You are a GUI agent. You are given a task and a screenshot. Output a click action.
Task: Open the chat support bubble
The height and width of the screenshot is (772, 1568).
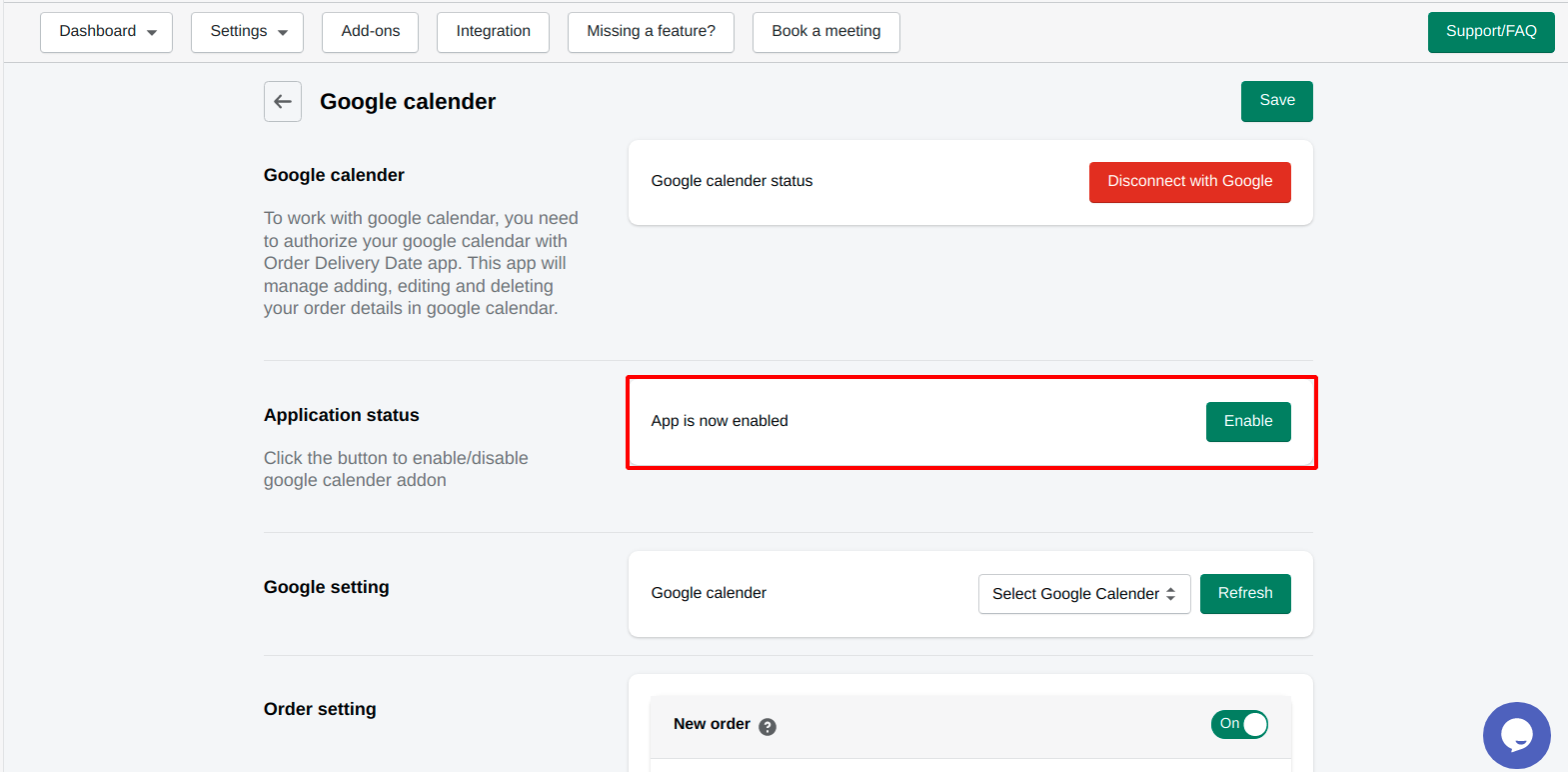click(x=1516, y=735)
